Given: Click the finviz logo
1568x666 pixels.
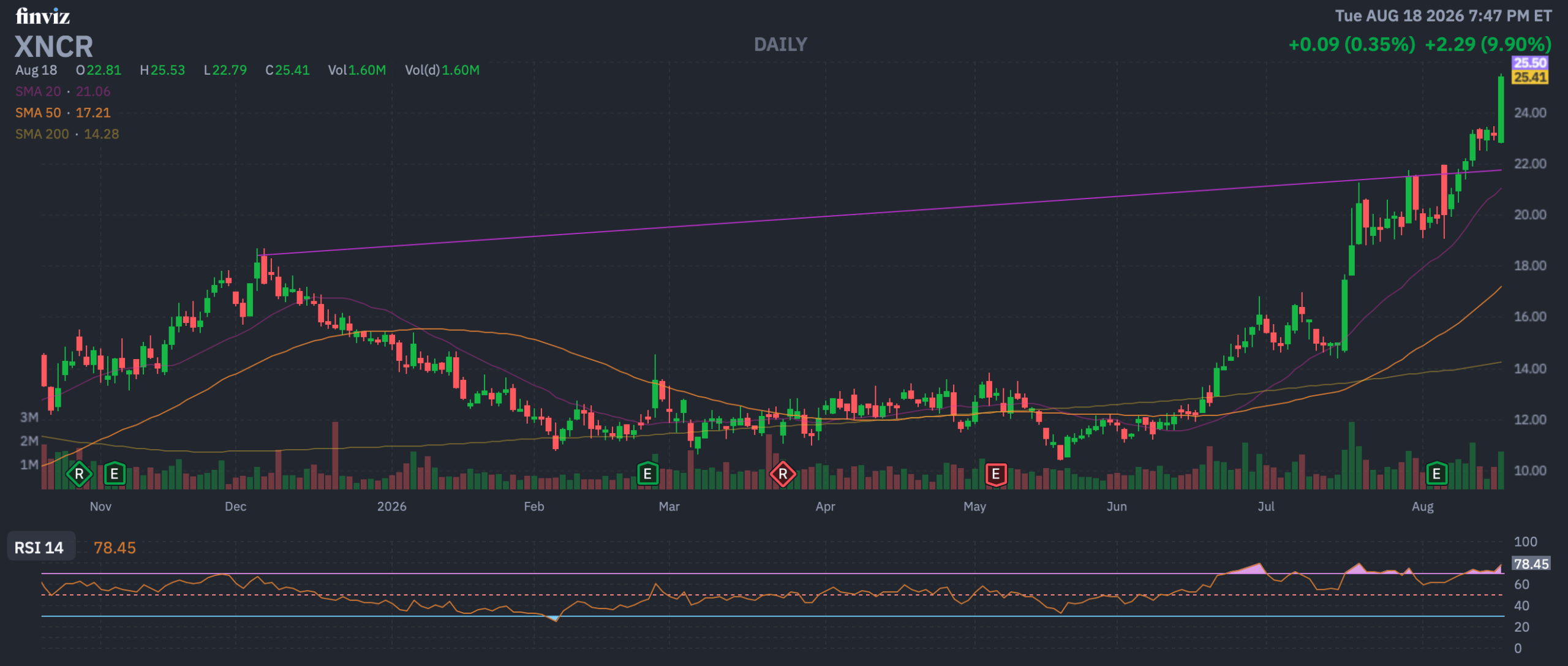Looking at the screenshot, I should click(42, 16).
